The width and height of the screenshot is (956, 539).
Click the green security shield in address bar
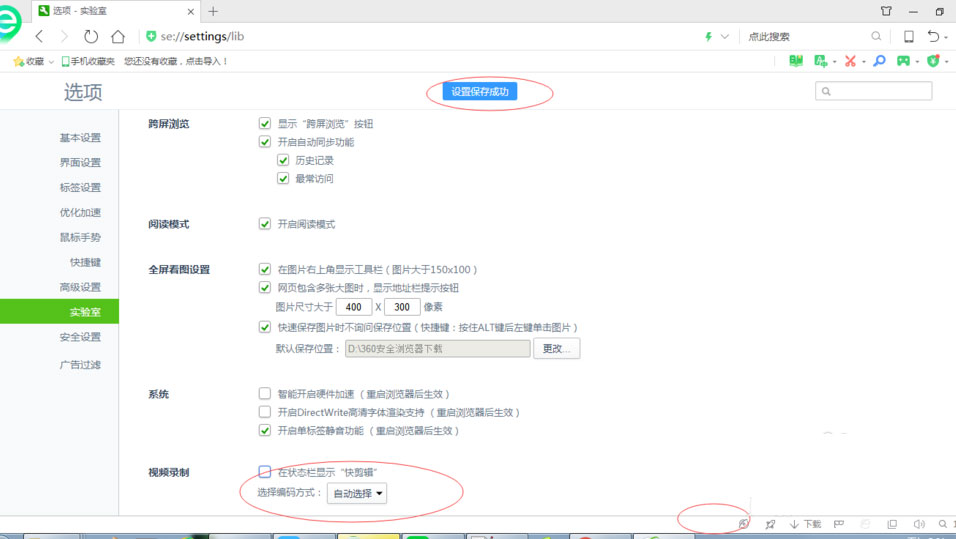[151, 37]
